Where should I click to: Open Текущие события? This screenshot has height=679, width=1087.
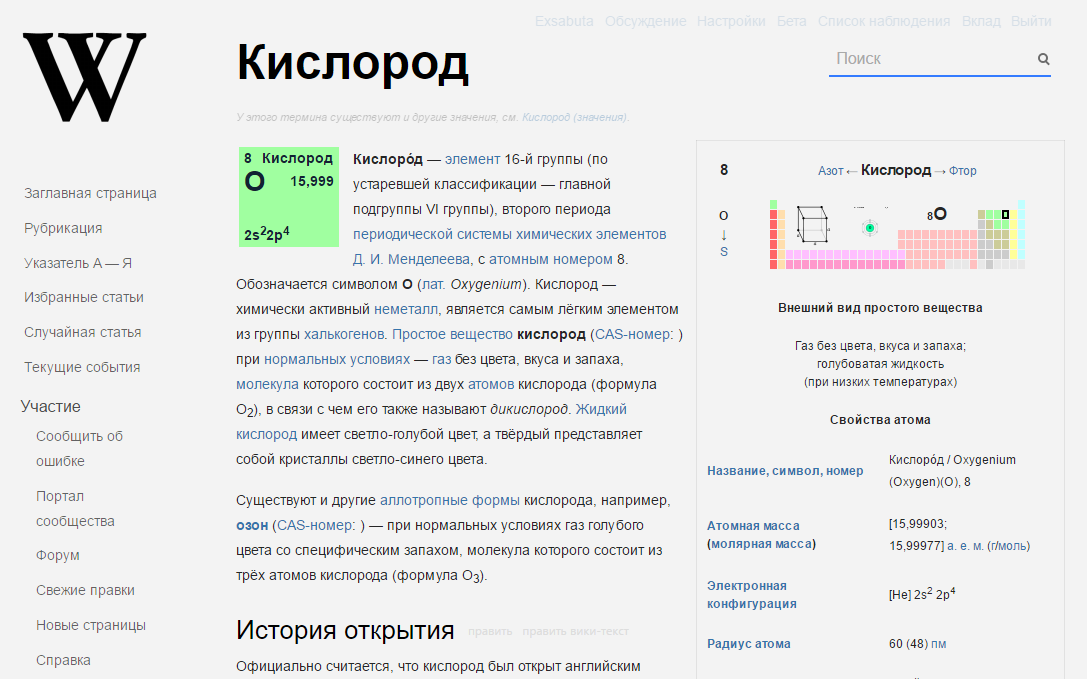(x=82, y=367)
